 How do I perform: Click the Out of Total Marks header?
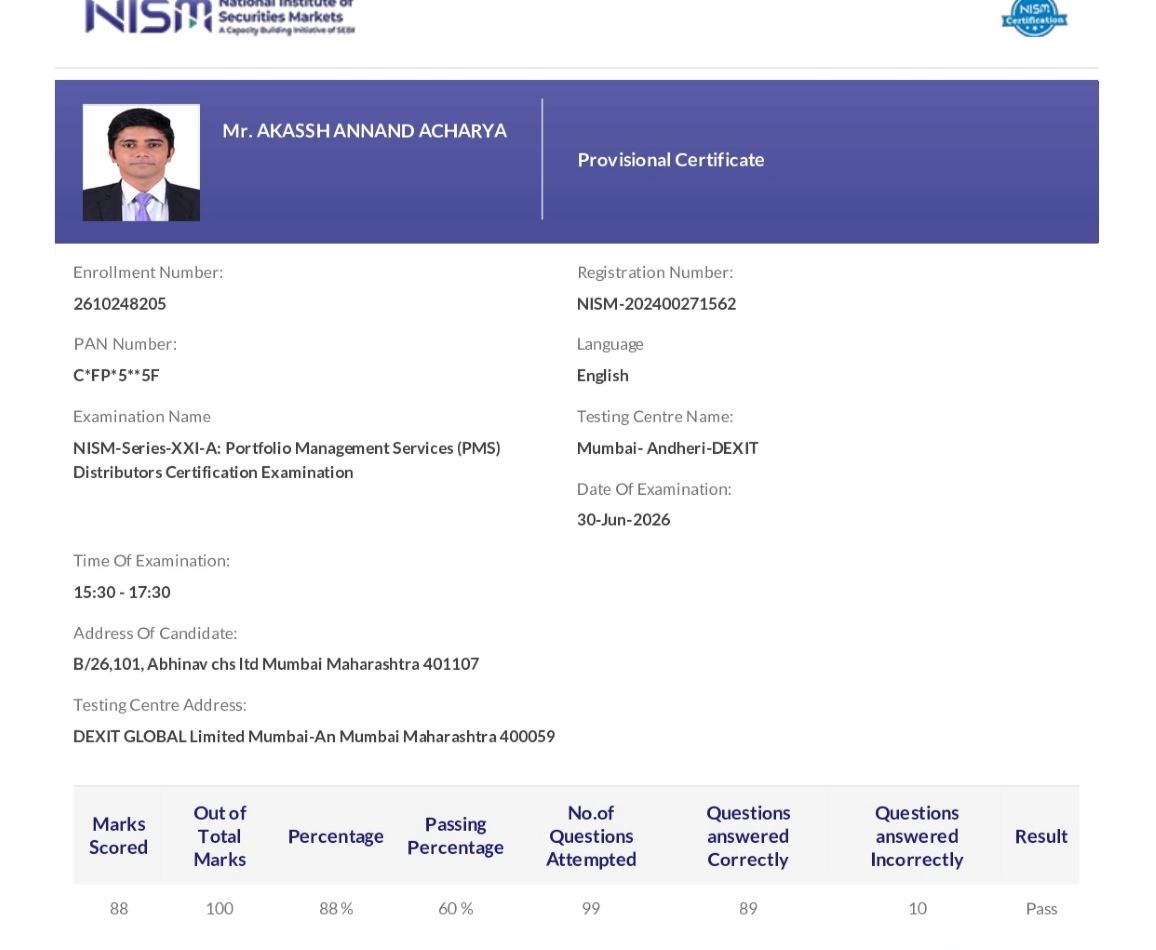click(220, 836)
